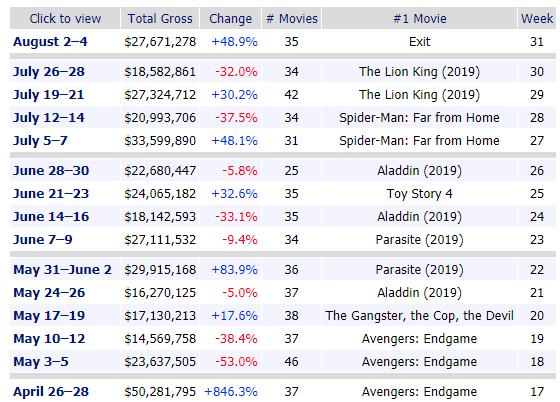This screenshot has width=560, height=402.
Task: Open the April 26–28 weekend link
Action: point(51,392)
